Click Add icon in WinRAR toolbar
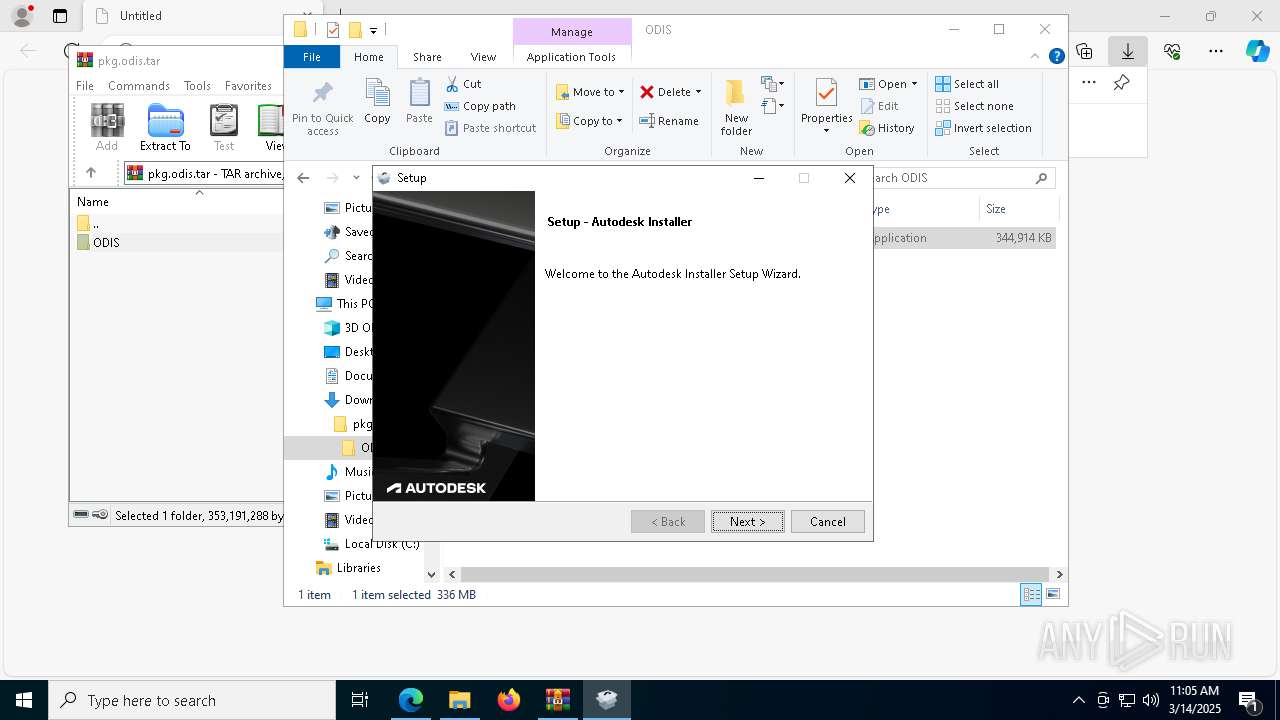This screenshot has width=1280, height=720. 107,127
